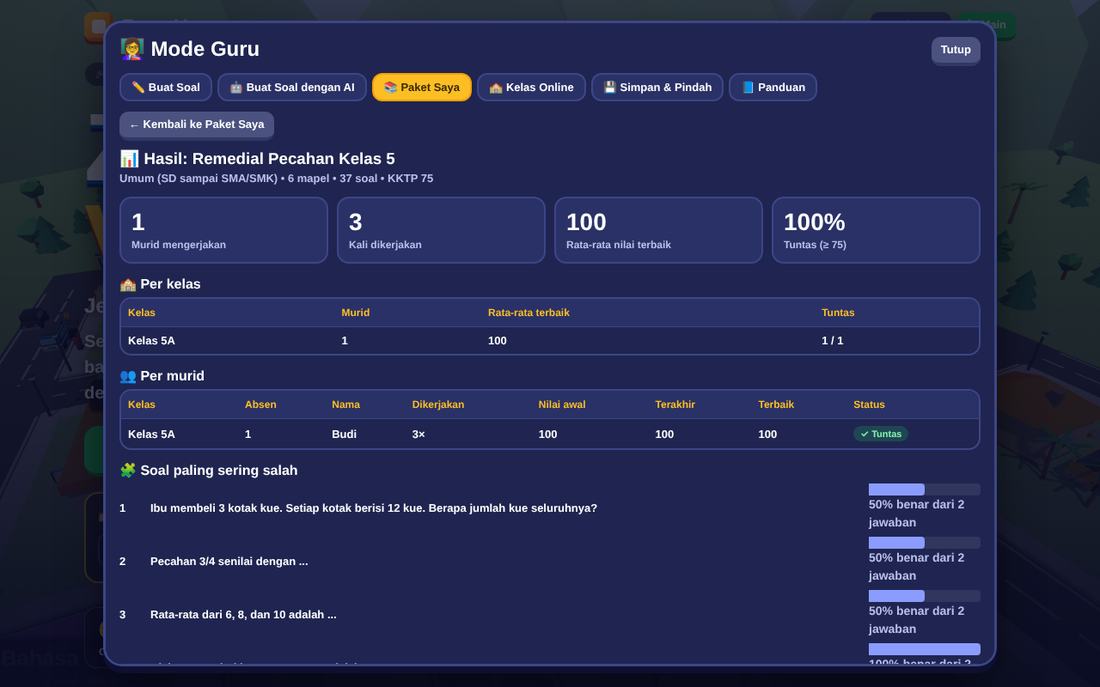Viewport: 1100px width, 687px height.
Task: Open the Buat Soal tab
Action: tap(166, 88)
